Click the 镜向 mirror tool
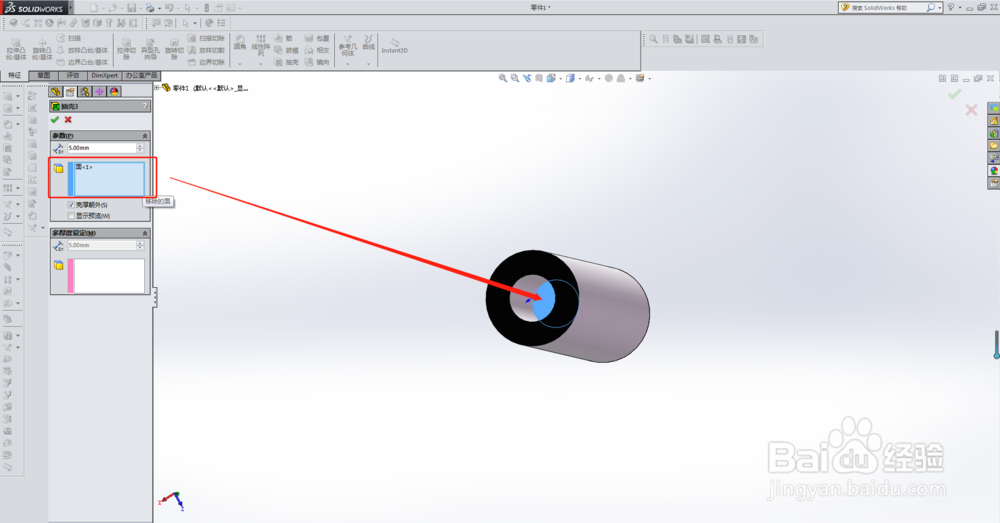The height and width of the screenshot is (523, 1000). pyautogui.click(x=317, y=62)
